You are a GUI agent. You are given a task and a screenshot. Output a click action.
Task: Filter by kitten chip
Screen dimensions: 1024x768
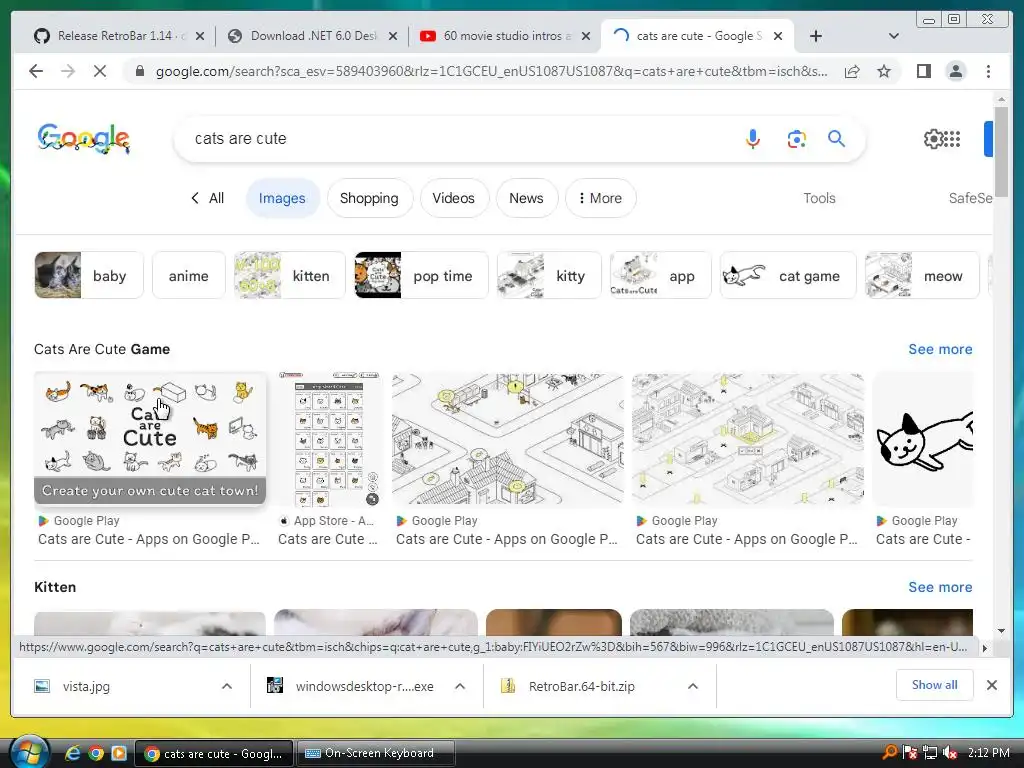tap(289, 276)
